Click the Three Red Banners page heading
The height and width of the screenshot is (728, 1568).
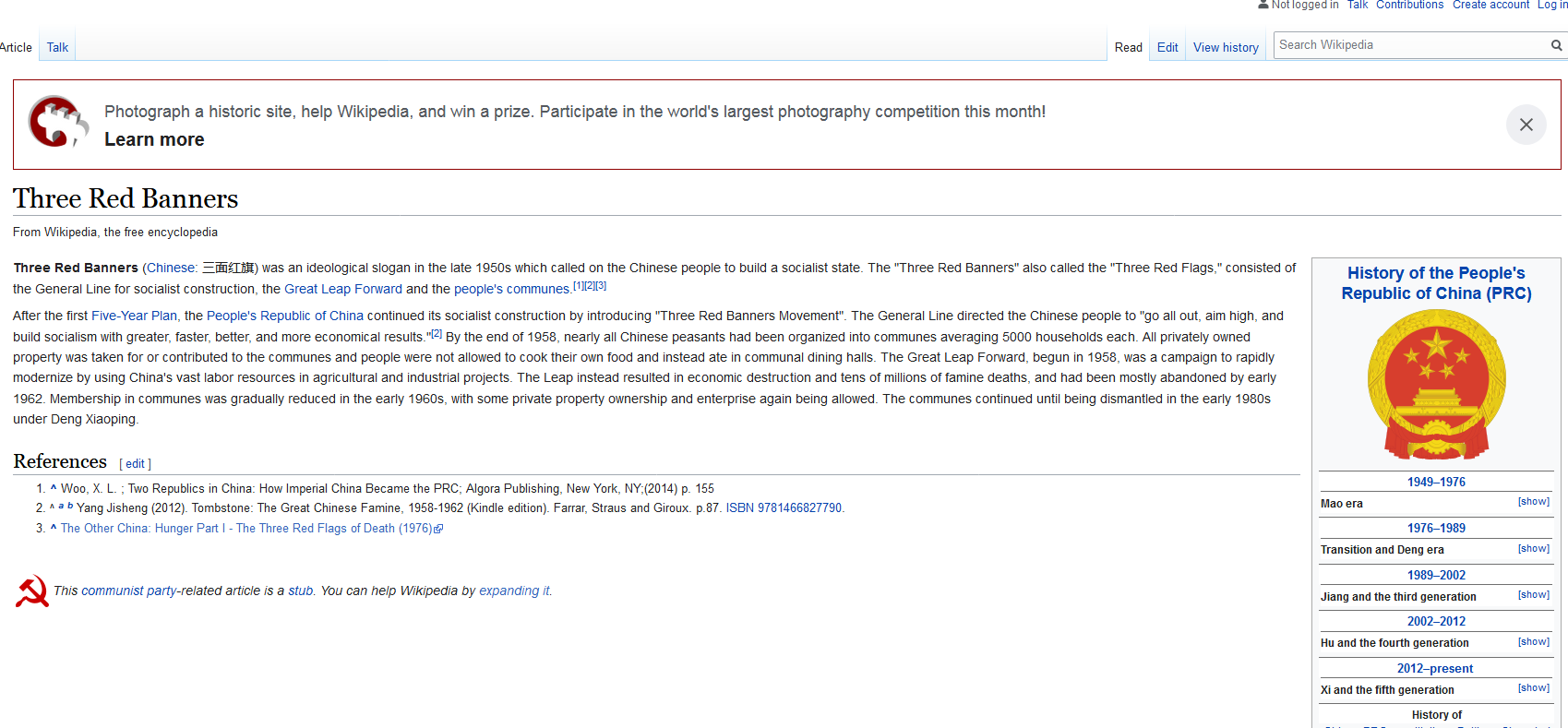(126, 198)
